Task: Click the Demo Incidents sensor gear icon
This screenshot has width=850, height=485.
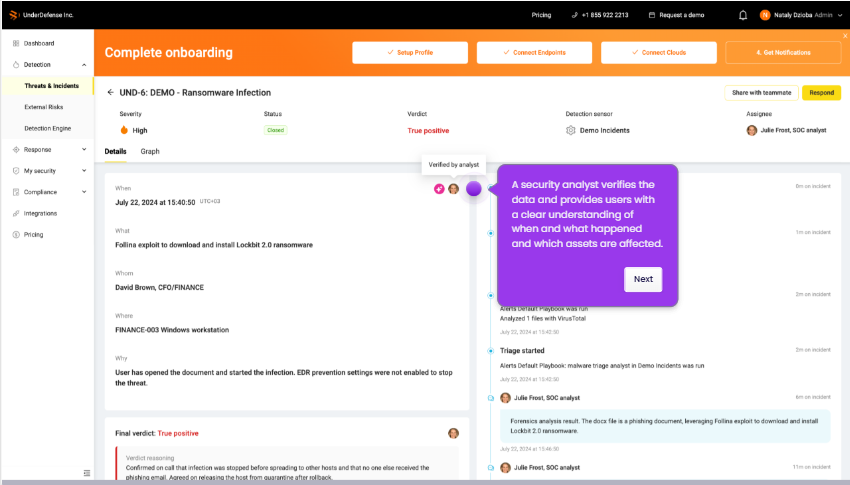Action: point(570,131)
